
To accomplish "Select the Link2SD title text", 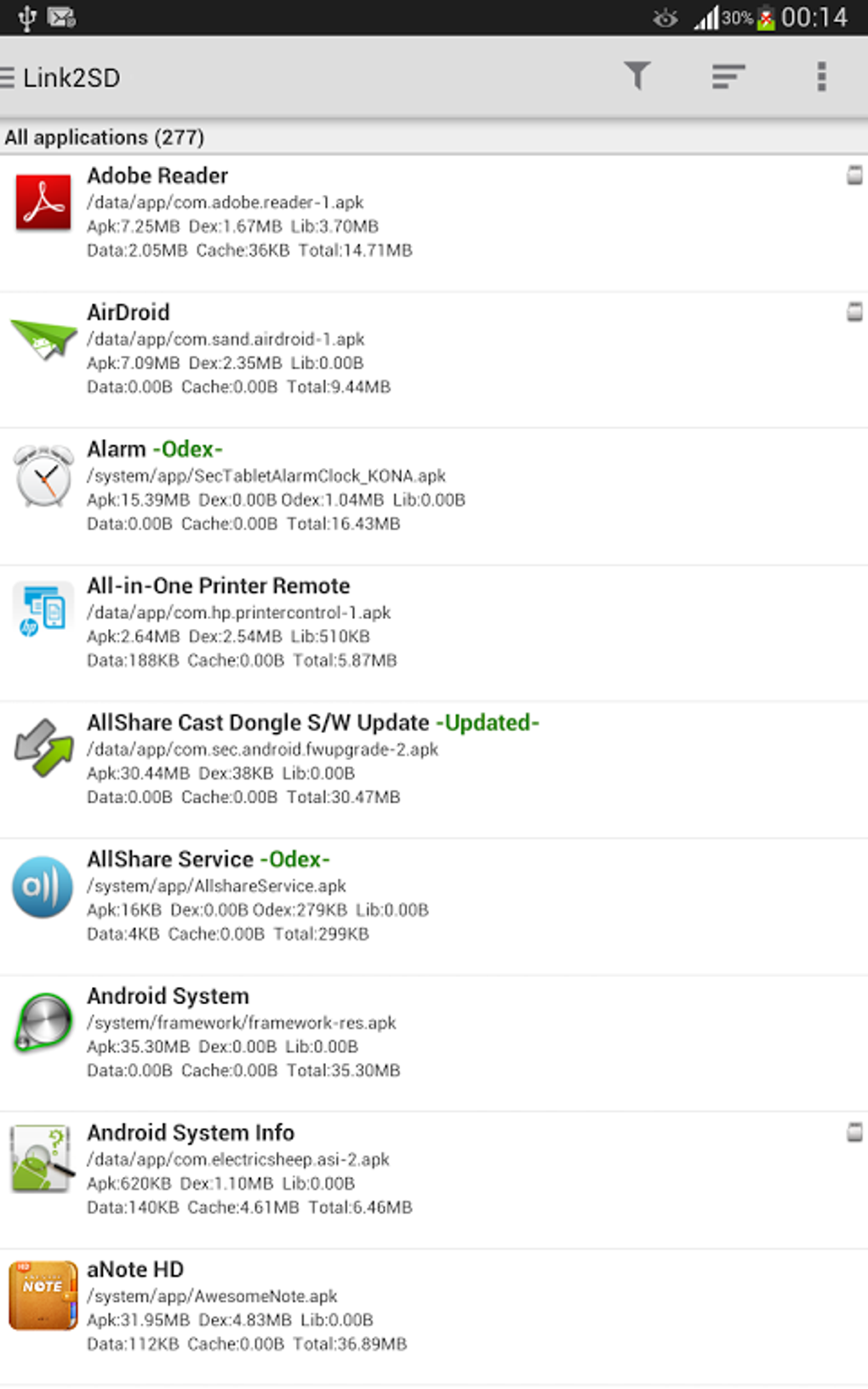I will (71, 78).
